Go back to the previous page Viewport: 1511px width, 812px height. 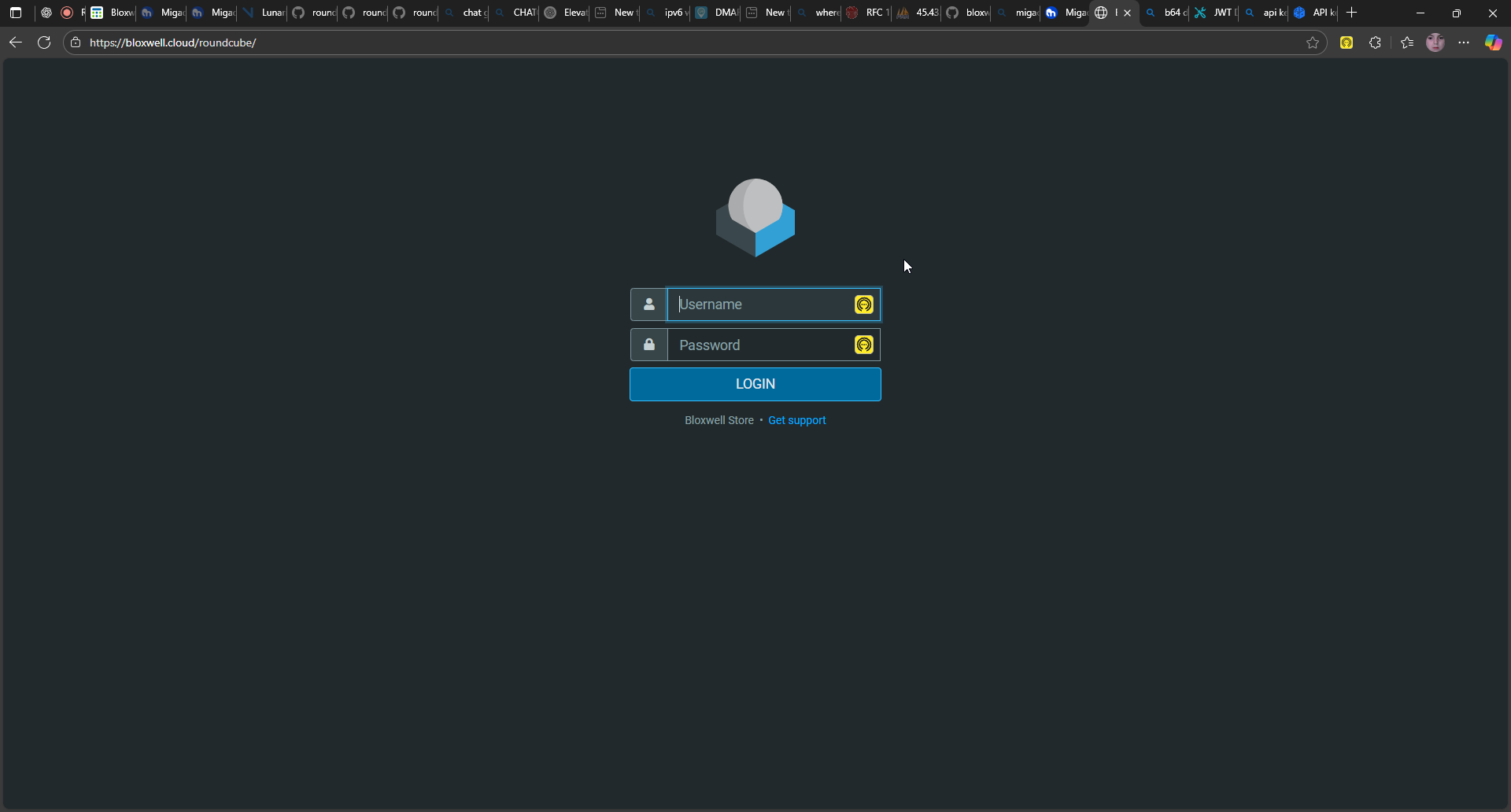[x=16, y=42]
